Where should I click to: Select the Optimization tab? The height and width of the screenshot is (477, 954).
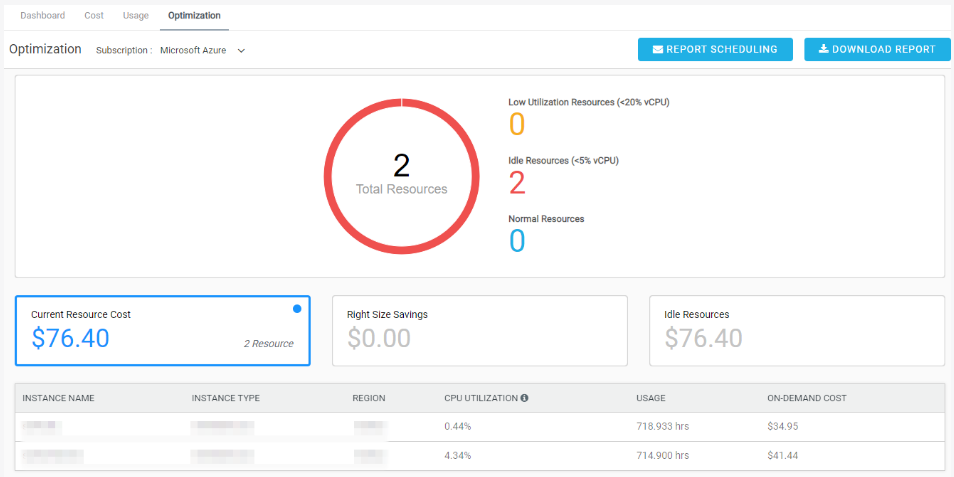(x=194, y=16)
